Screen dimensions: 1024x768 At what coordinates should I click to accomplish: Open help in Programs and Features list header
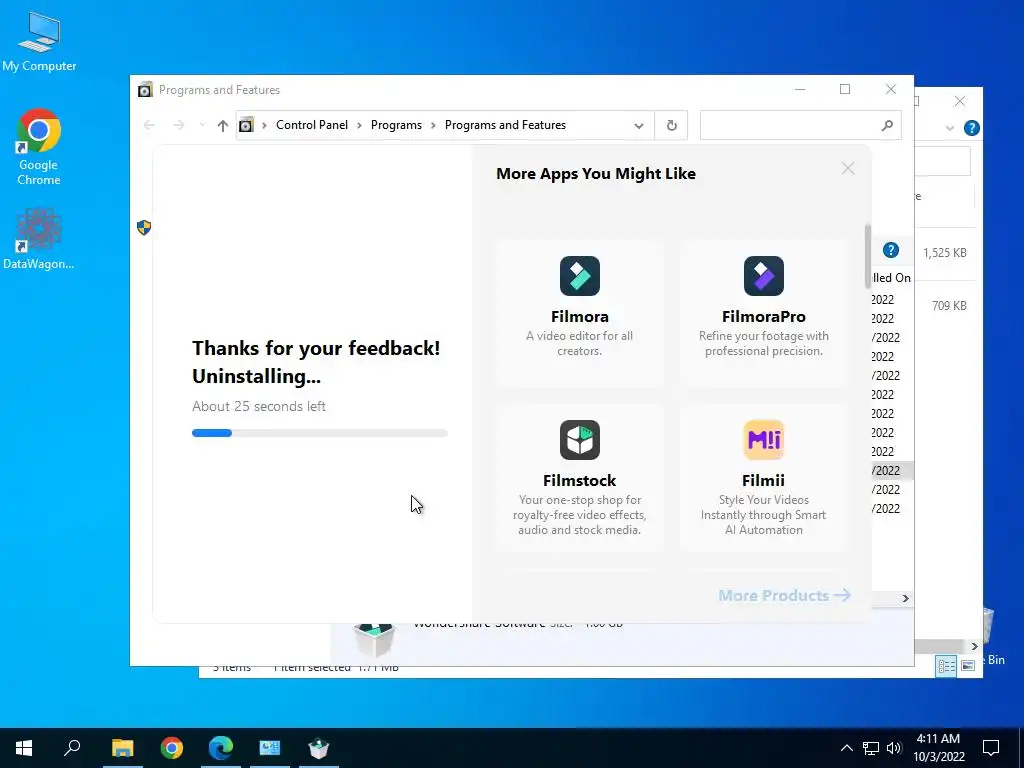pos(891,250)
